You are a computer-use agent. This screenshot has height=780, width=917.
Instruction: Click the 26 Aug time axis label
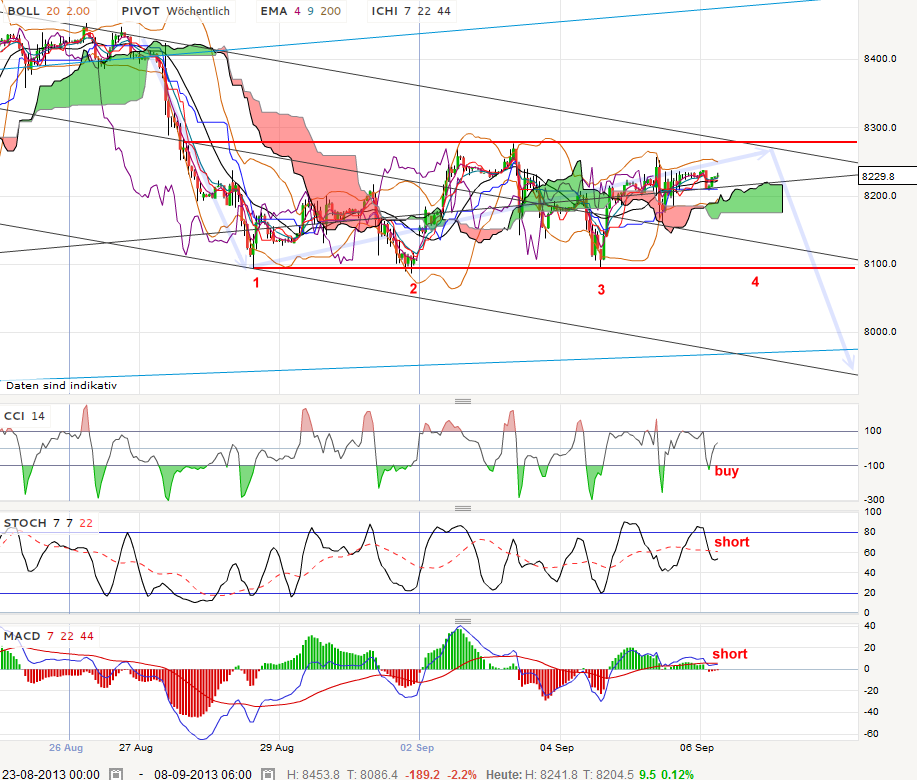pos(66,748)
